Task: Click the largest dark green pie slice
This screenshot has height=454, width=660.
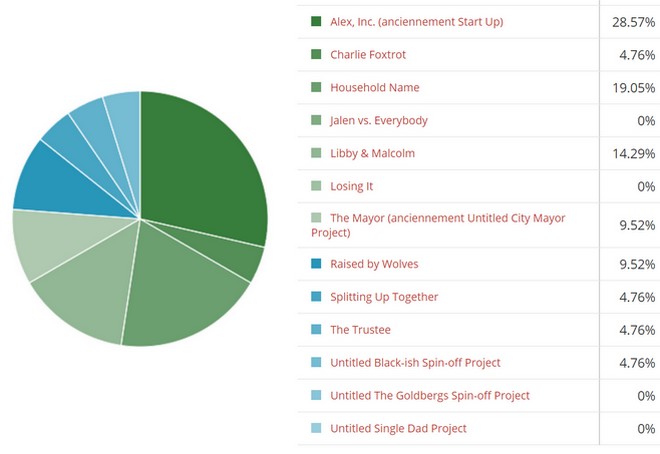Action: (x=200, y=160)
